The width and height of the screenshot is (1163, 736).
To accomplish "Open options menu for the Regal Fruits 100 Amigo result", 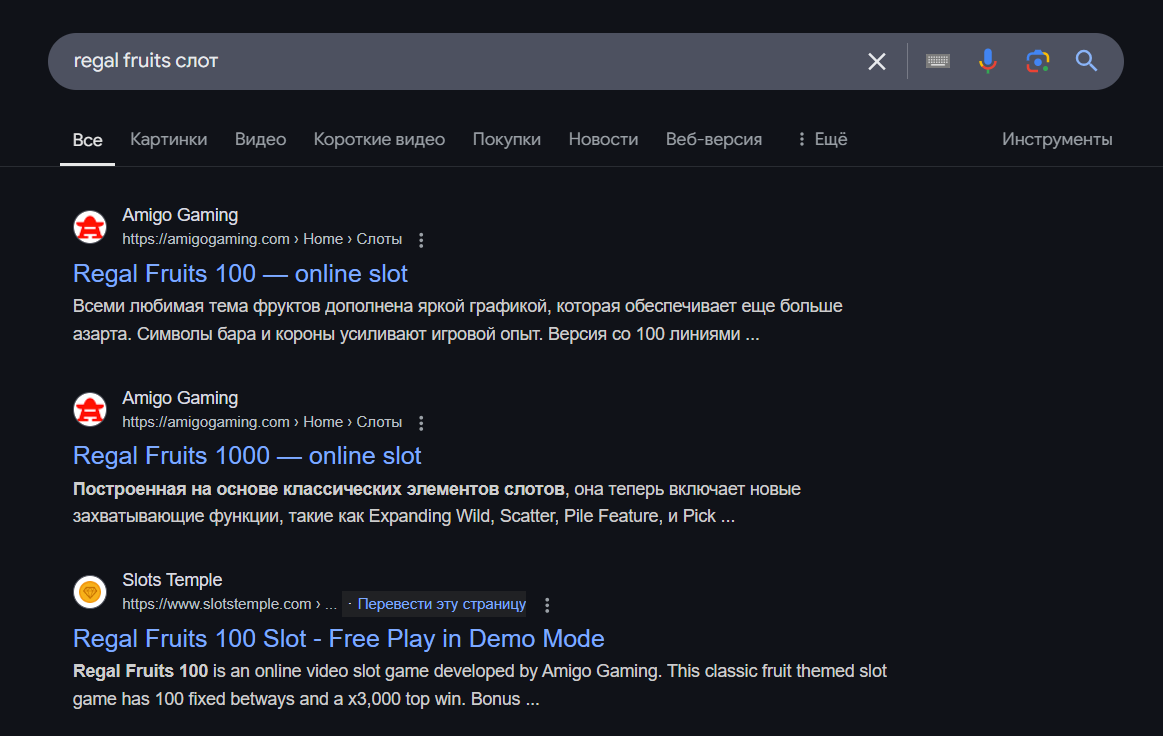I will (421, 240).
